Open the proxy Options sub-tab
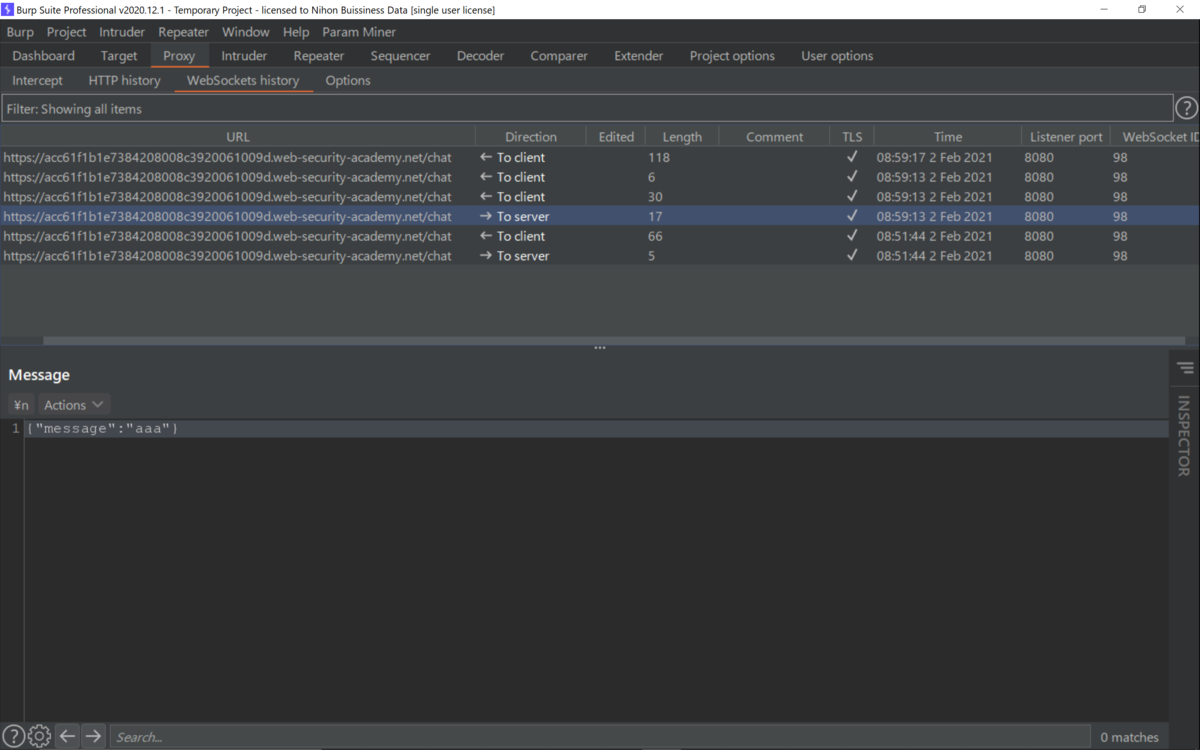Screen dimensions: 1200x750 click(x=348, y=80)
